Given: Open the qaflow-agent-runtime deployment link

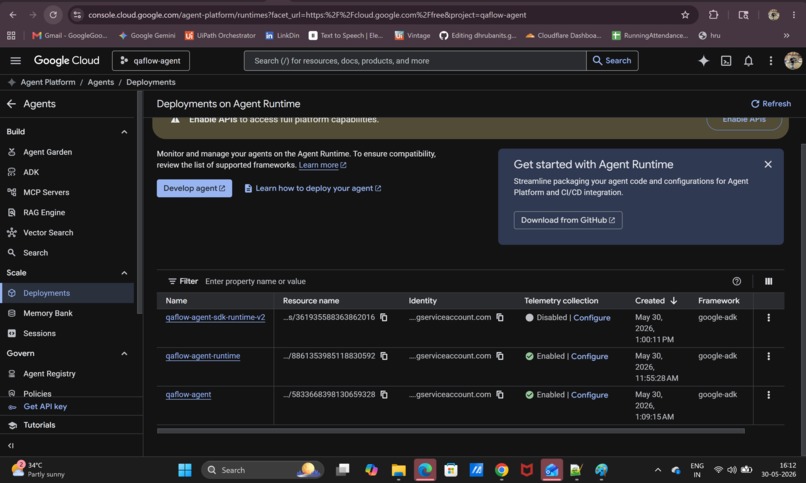Looking at the screenshot, I should tap(203, 356).
